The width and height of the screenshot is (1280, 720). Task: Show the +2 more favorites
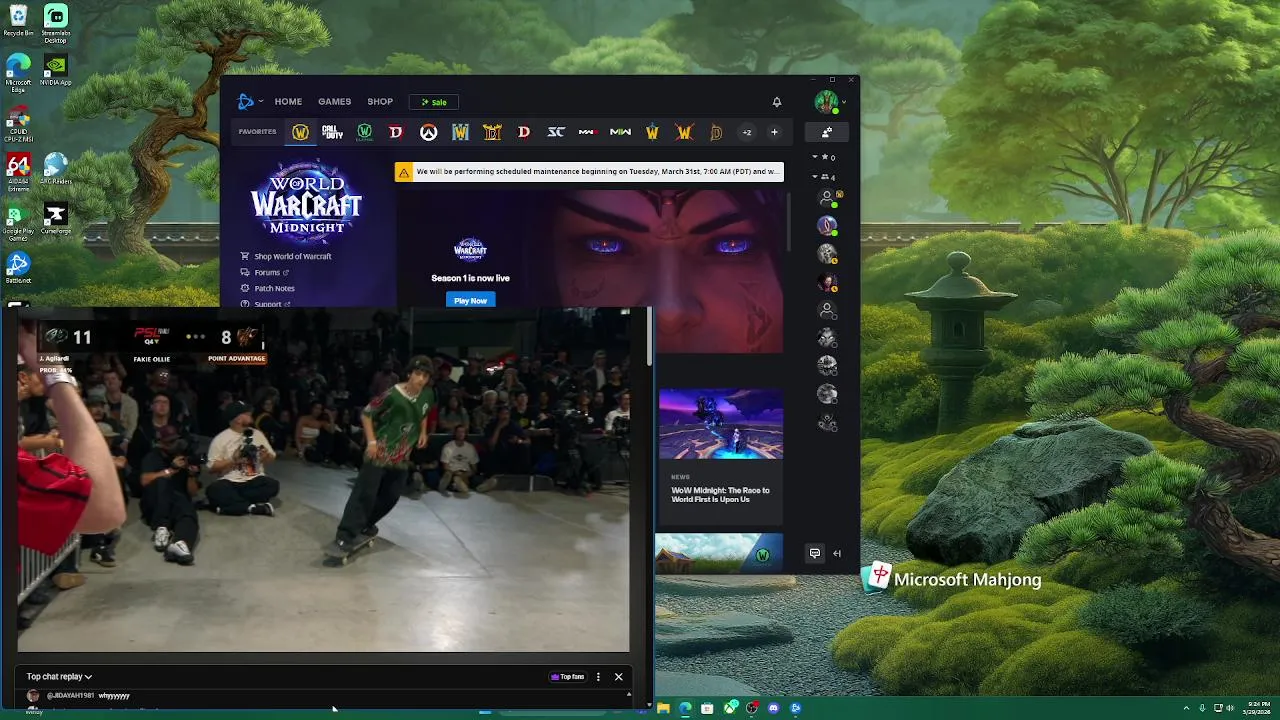pos(746,132)
